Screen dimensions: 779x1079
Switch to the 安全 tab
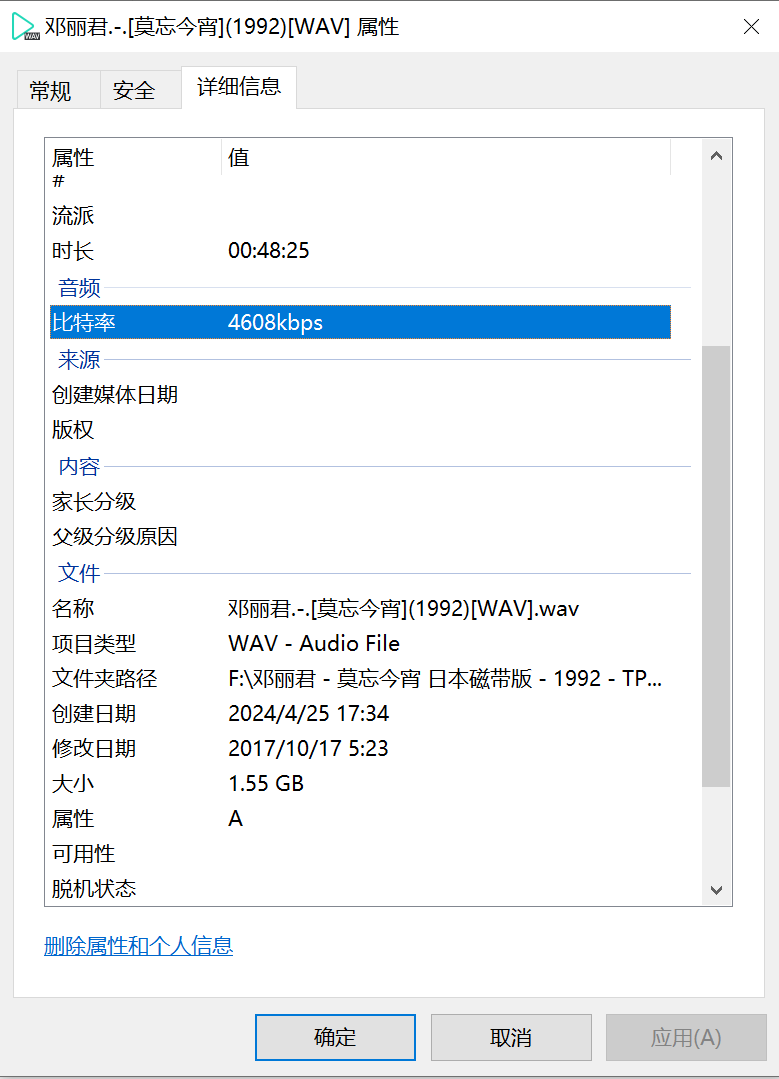[141, 90]
